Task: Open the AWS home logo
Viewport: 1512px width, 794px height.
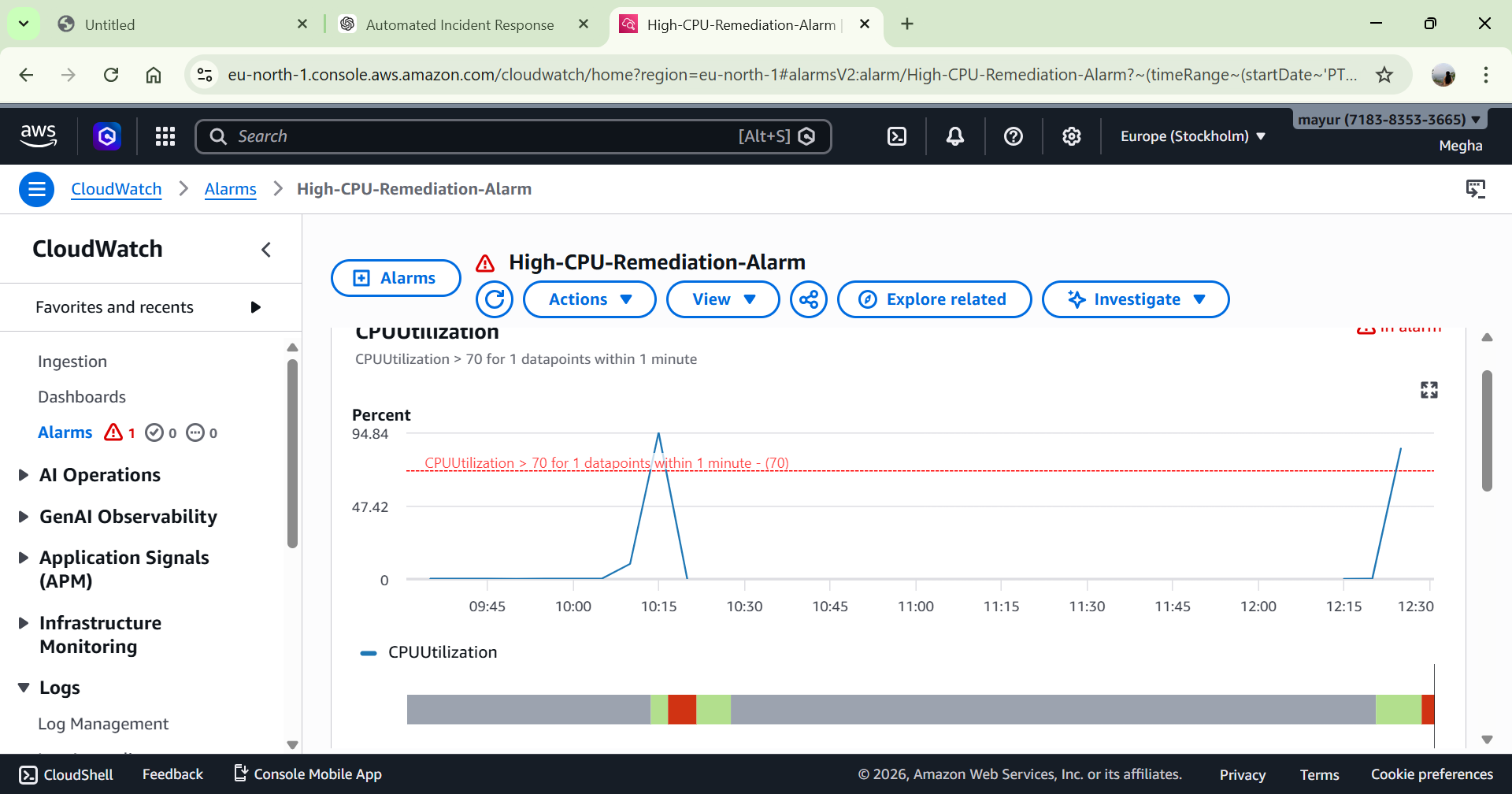Action: 39,135
